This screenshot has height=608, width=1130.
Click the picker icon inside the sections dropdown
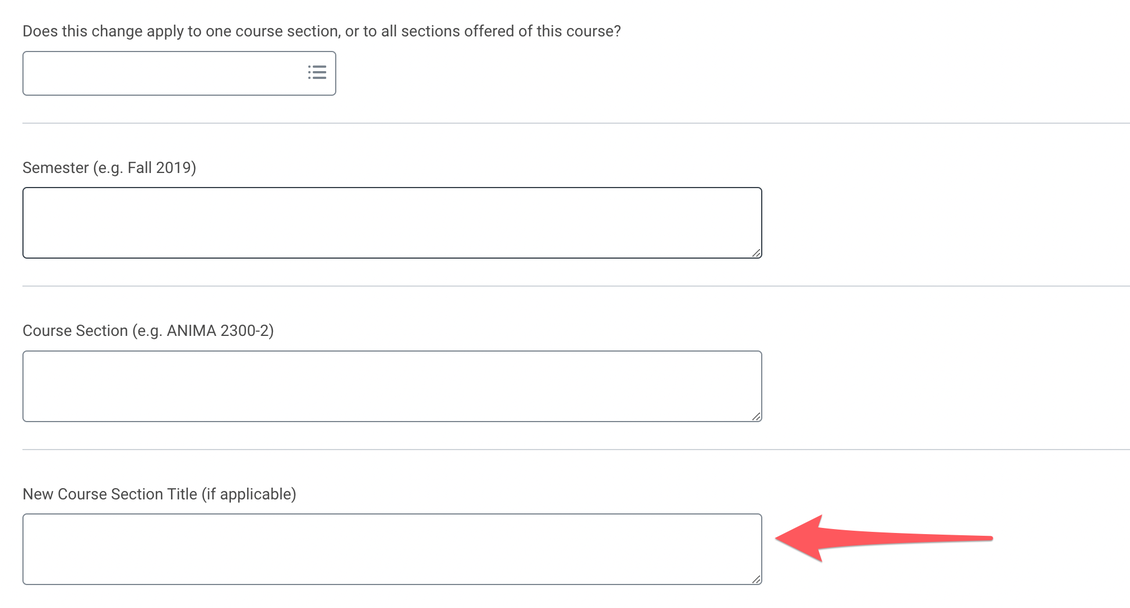317,72
